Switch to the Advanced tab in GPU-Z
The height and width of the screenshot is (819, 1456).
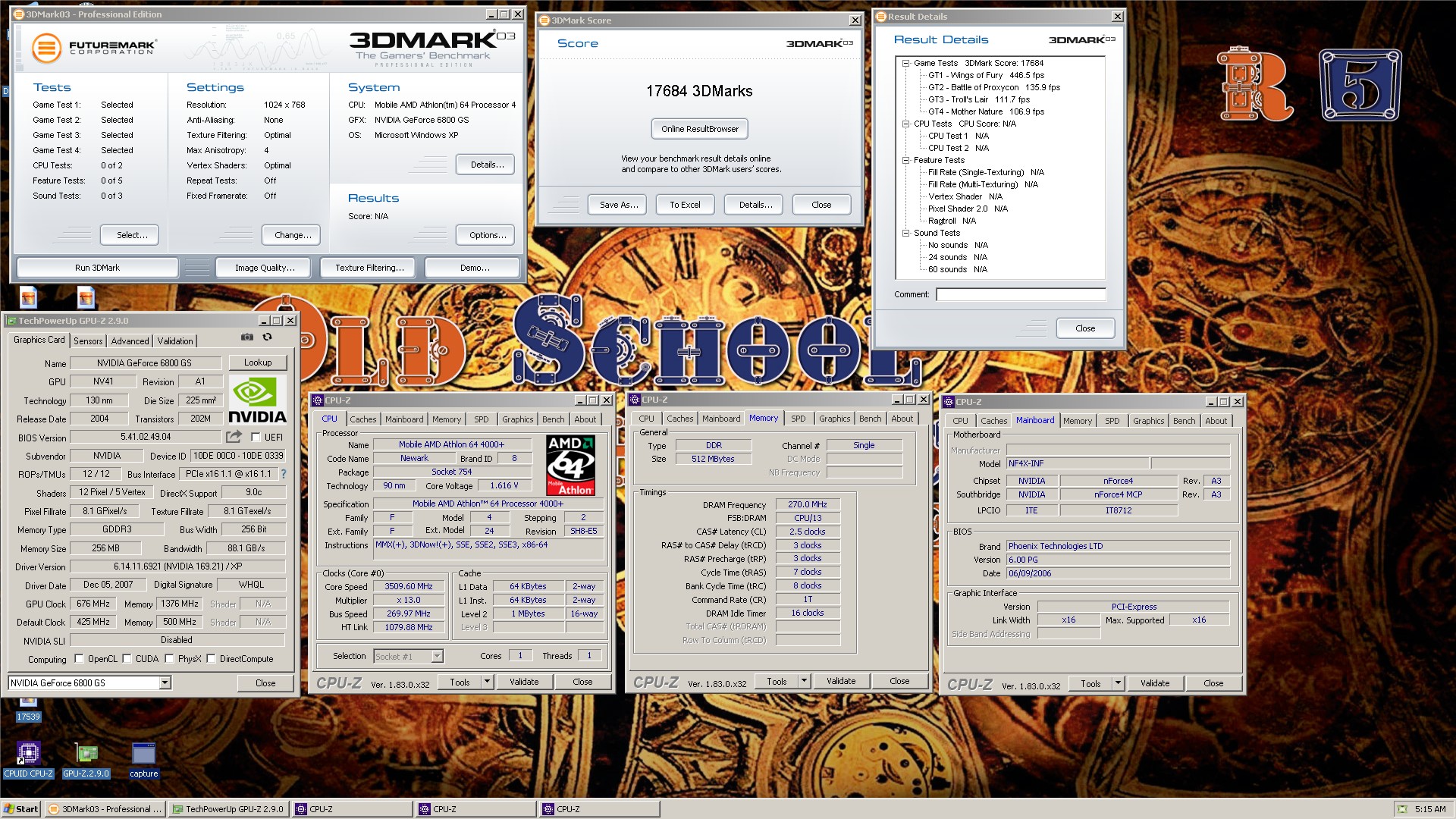pyautogui.click(x=130, y=341)
